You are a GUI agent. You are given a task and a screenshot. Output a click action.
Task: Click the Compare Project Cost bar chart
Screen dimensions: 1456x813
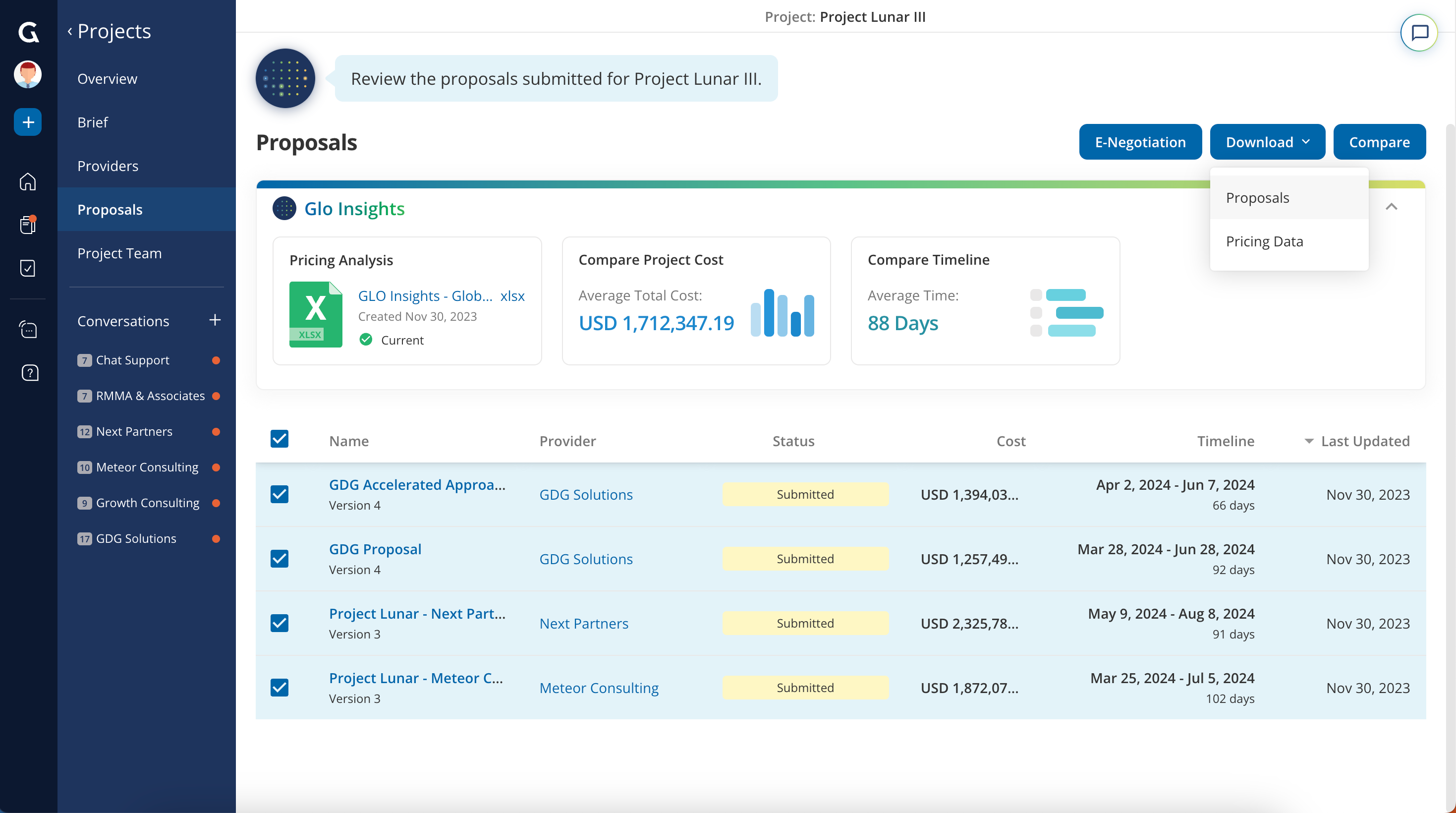782,313
